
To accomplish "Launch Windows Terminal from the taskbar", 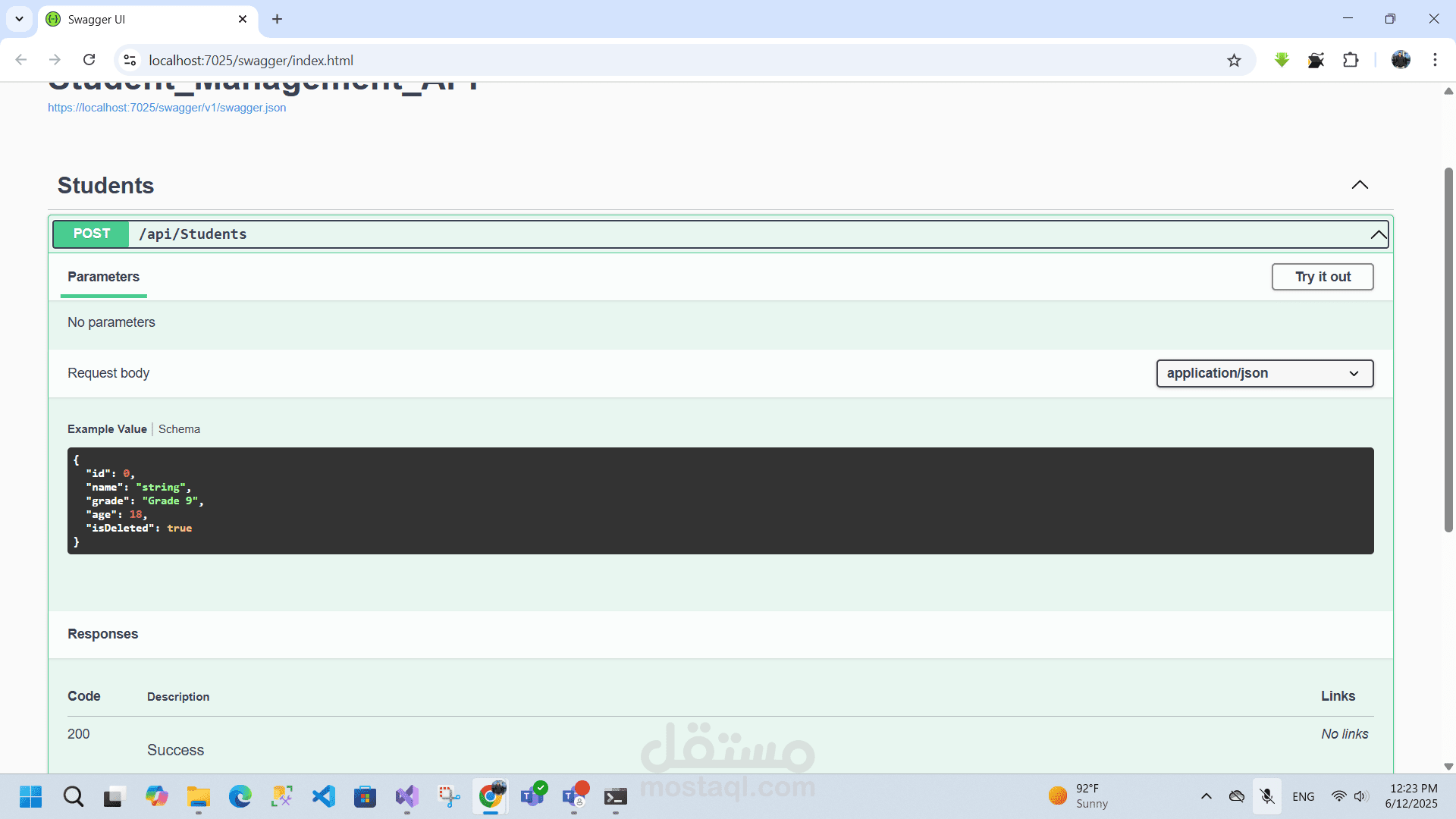I will tap(616, 796).
